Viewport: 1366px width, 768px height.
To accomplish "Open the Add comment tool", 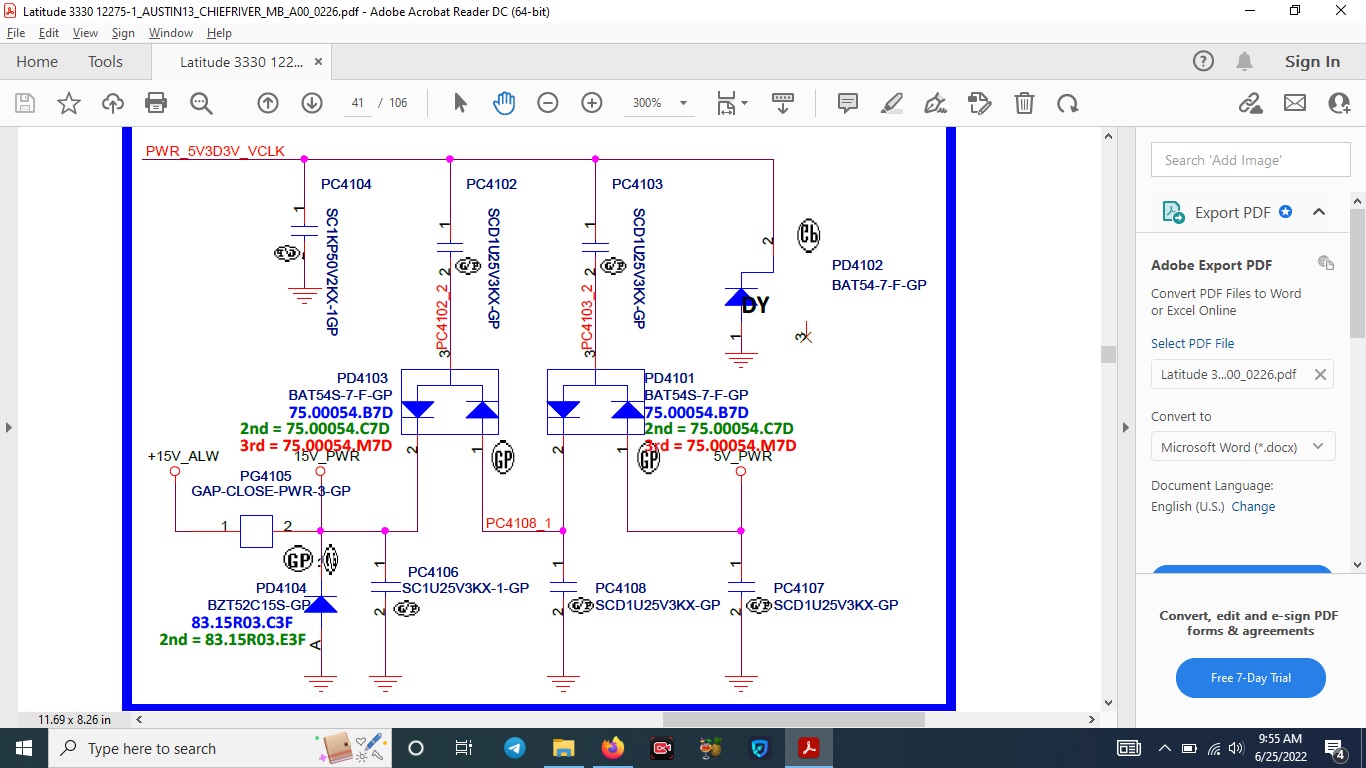I will 848,103.
